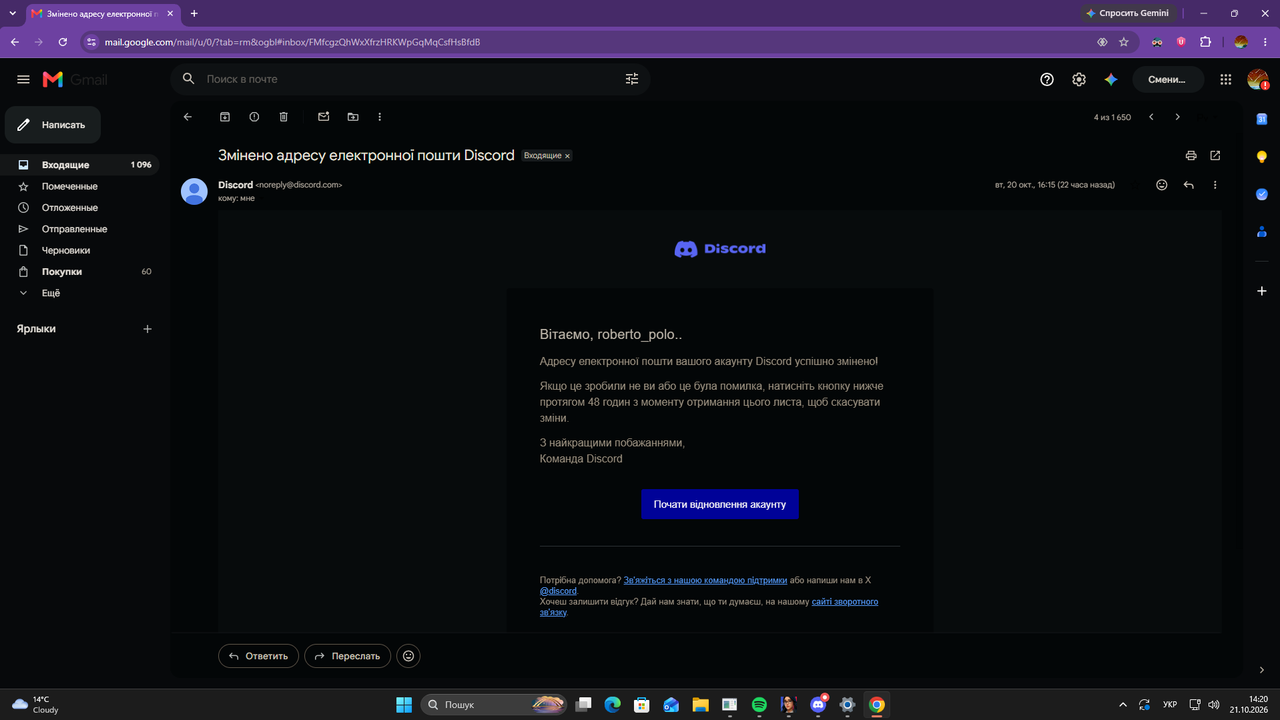Open more actions in the email toolbar

[380, 117]
